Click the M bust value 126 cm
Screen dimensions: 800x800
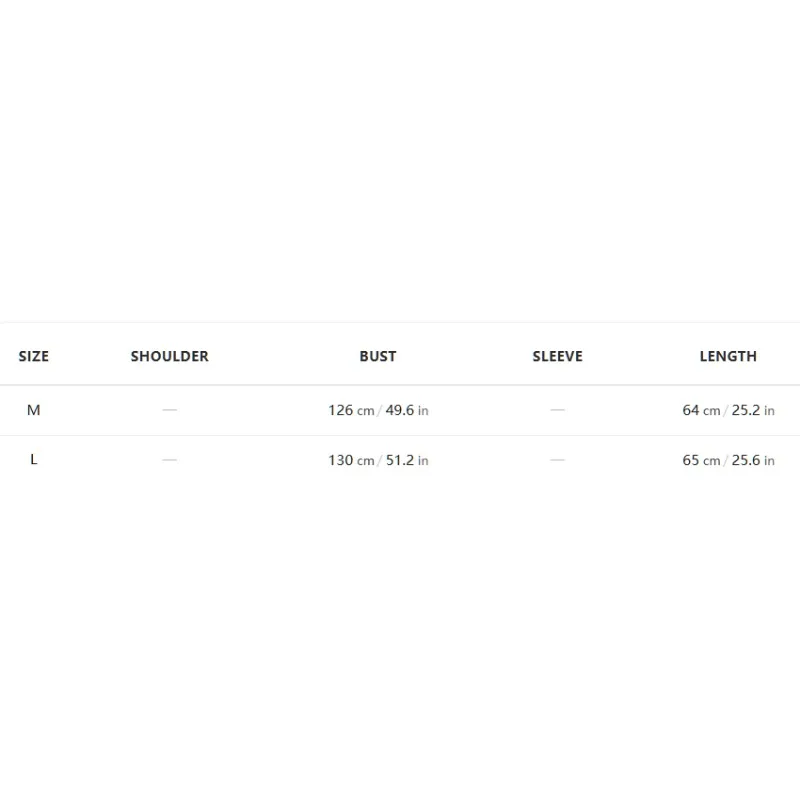pyautogui.click(x=351, y=410)
